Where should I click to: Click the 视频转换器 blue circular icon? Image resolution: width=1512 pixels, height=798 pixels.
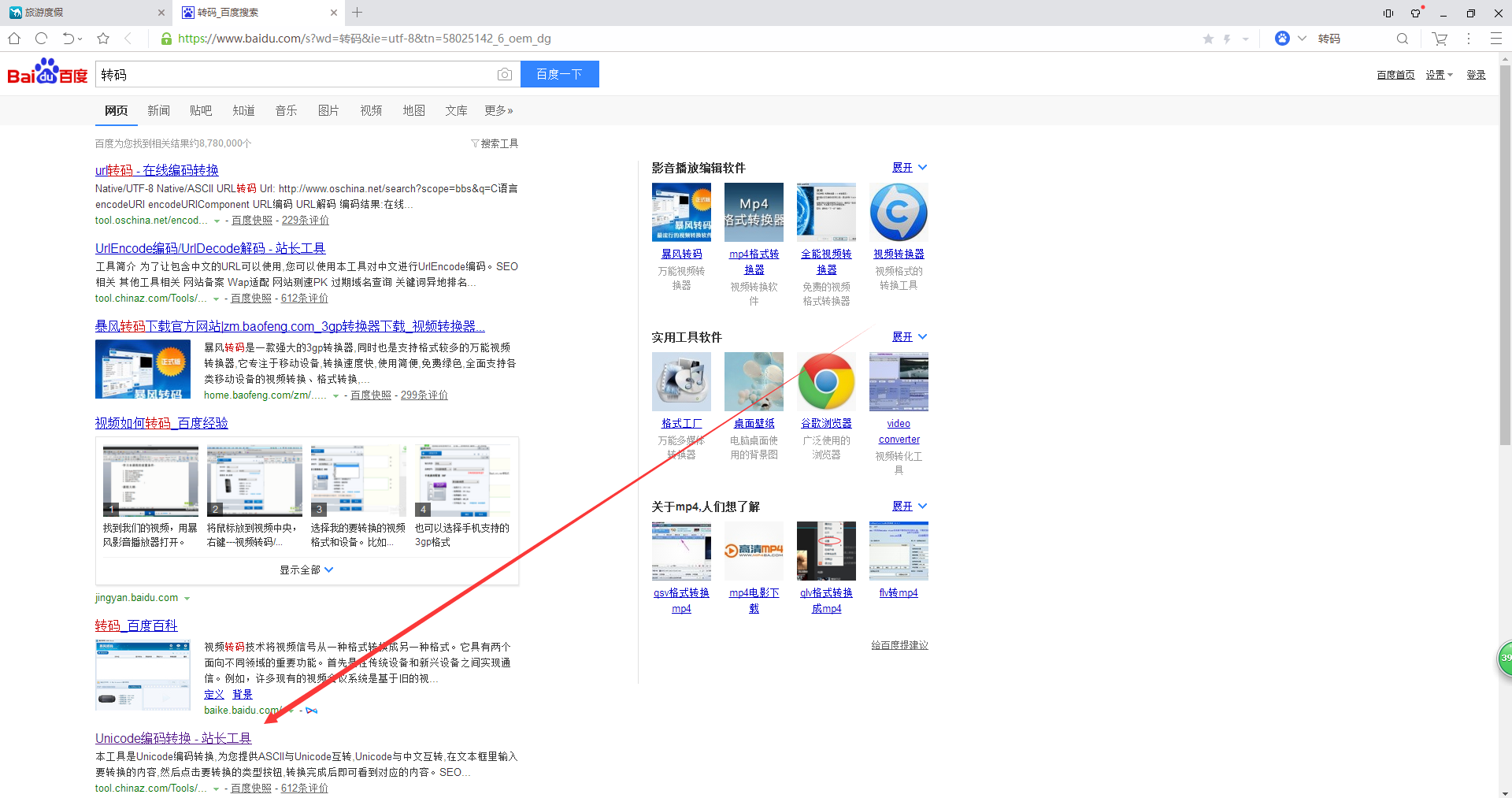(x=899, y=212)
